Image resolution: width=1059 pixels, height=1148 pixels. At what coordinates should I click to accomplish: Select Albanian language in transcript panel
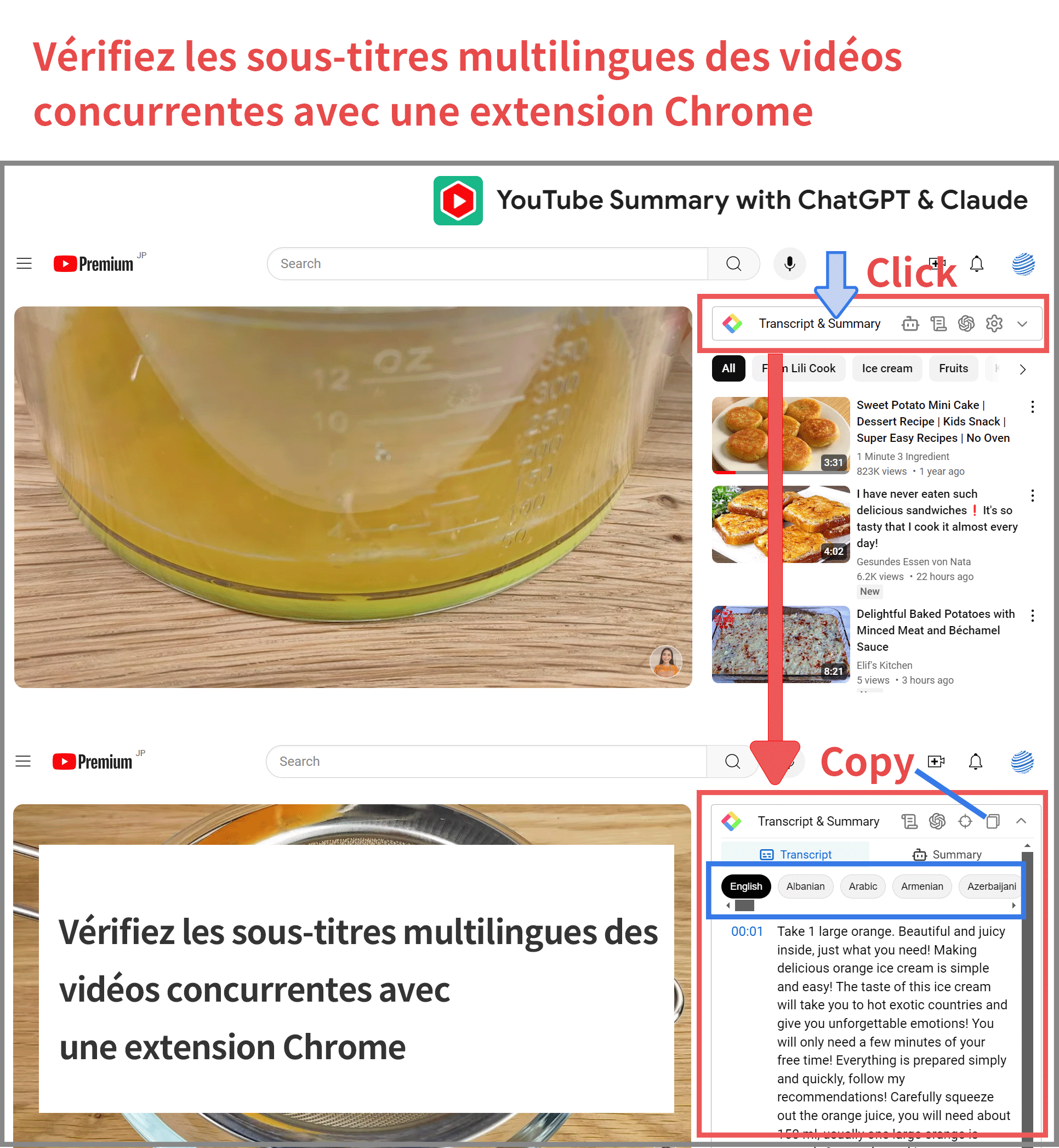[806, 886]
